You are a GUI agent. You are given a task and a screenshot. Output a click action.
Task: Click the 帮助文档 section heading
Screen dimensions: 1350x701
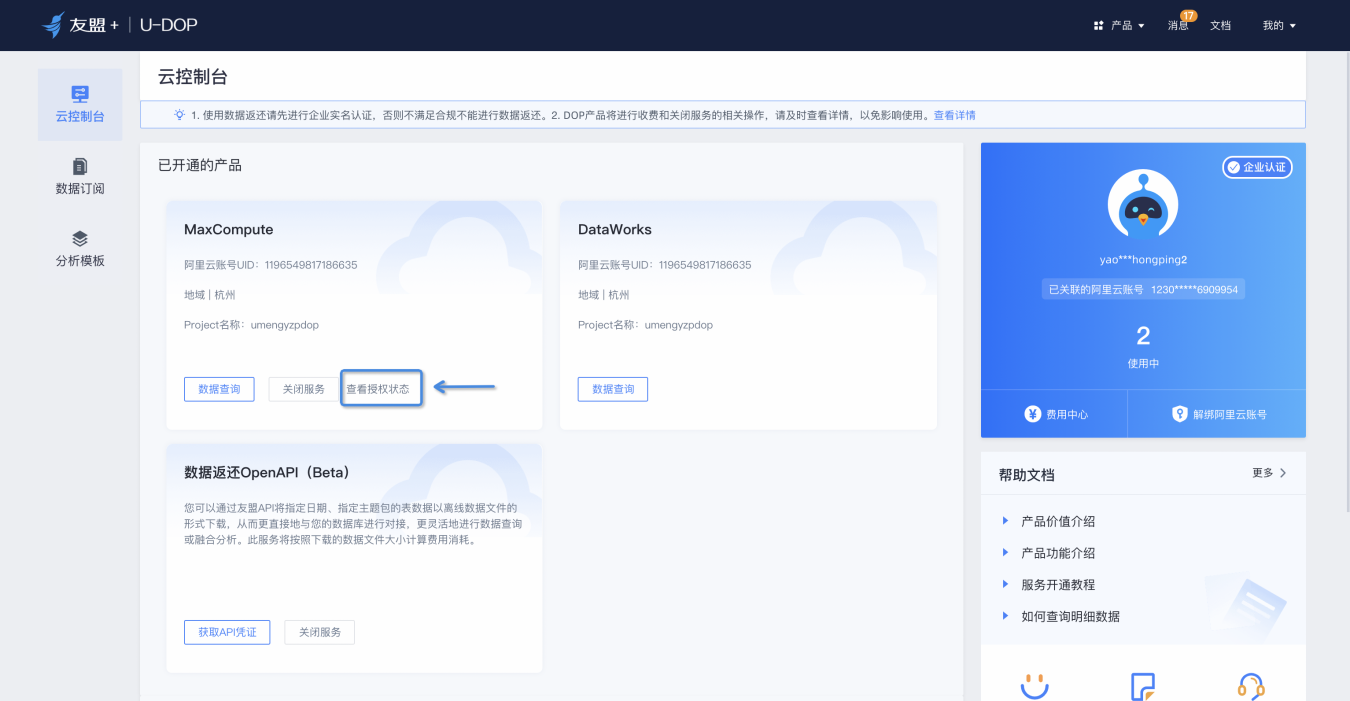pos(1027,475)
